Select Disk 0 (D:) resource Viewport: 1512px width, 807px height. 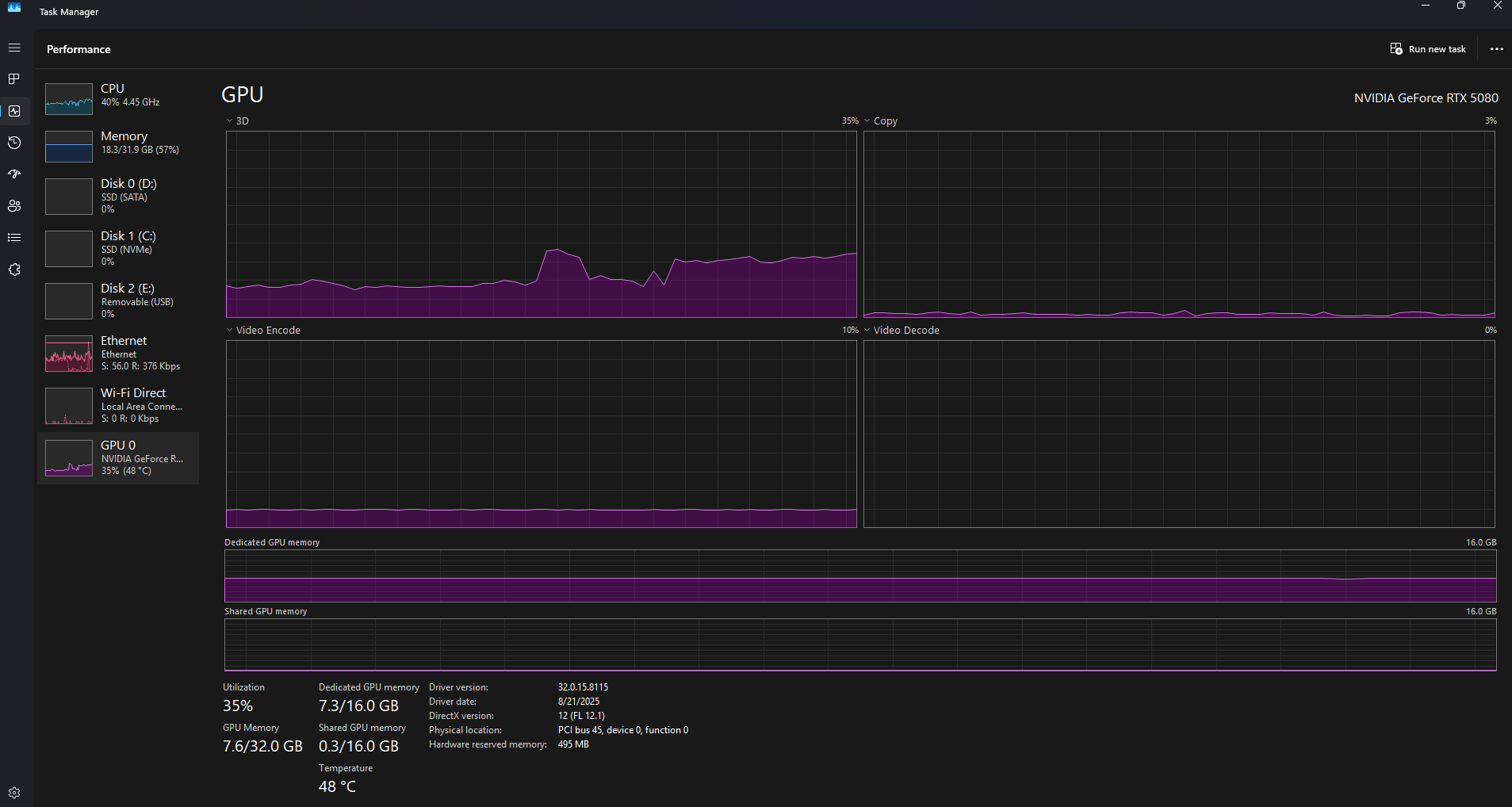pyautogui.click(x=118, y=196)
